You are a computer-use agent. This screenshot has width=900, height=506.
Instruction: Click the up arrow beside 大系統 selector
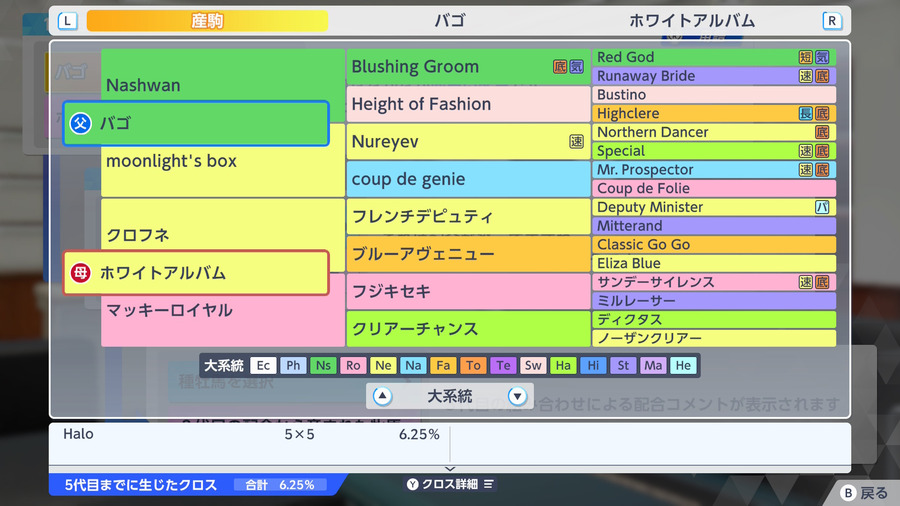click(x=382, y=396)
